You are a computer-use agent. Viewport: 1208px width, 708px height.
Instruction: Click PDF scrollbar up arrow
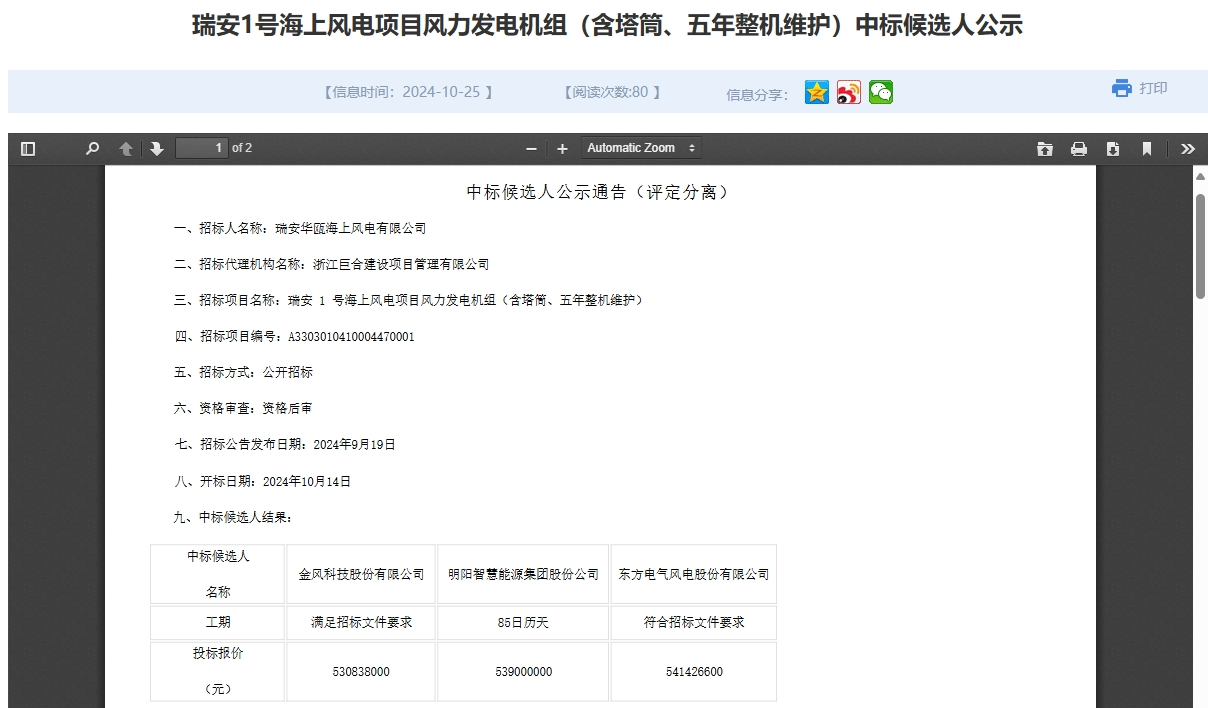[1200, 177]
